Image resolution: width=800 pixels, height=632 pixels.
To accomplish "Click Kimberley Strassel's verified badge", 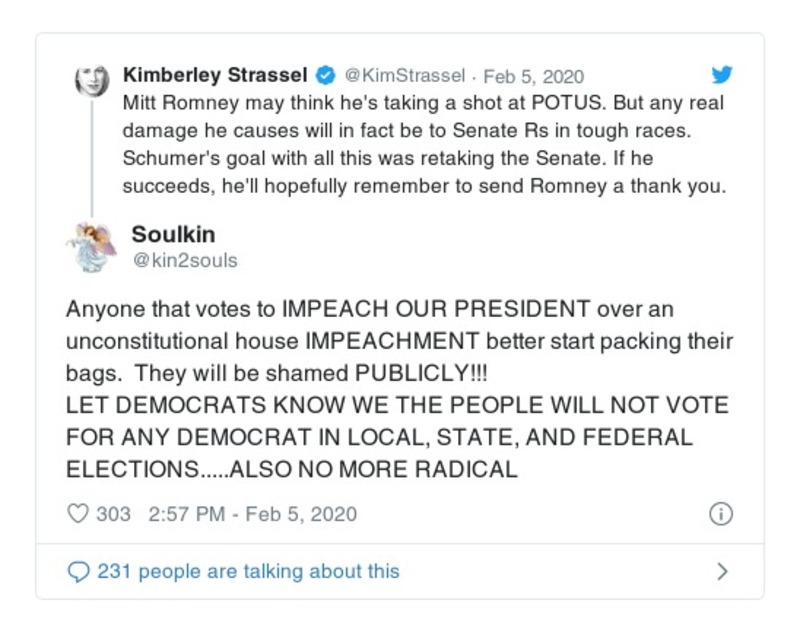I will pyautogui.click(x=326, y=76).
